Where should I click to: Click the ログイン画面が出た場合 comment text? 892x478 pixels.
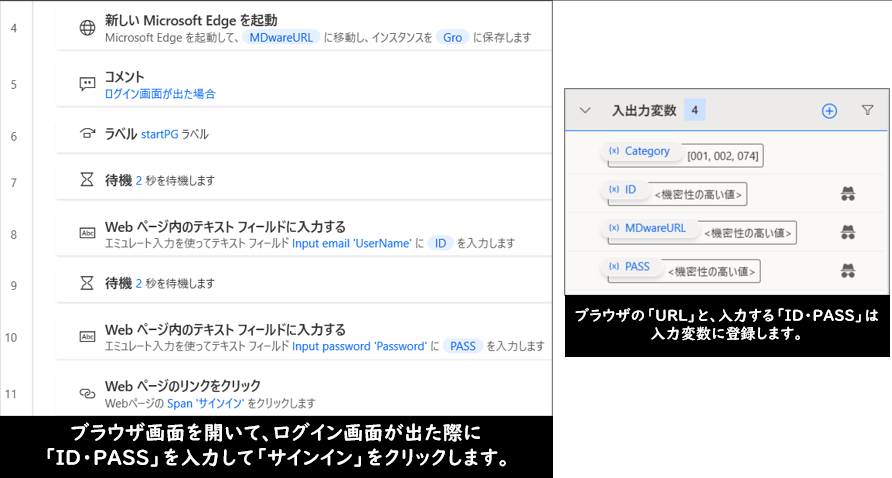coord(160,94)
